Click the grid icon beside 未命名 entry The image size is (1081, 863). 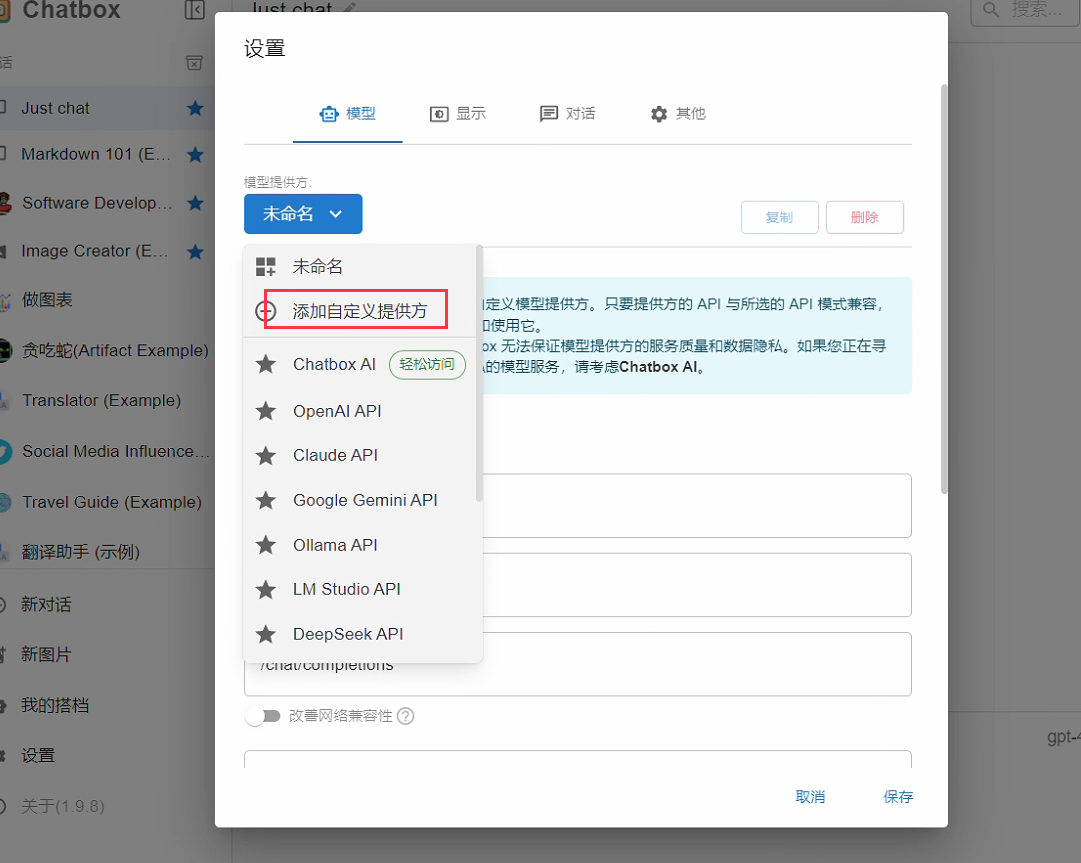point(265,266)
